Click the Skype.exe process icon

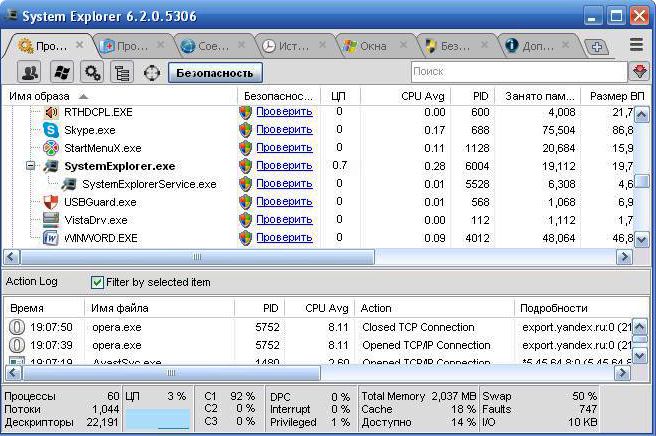point(51,130)
